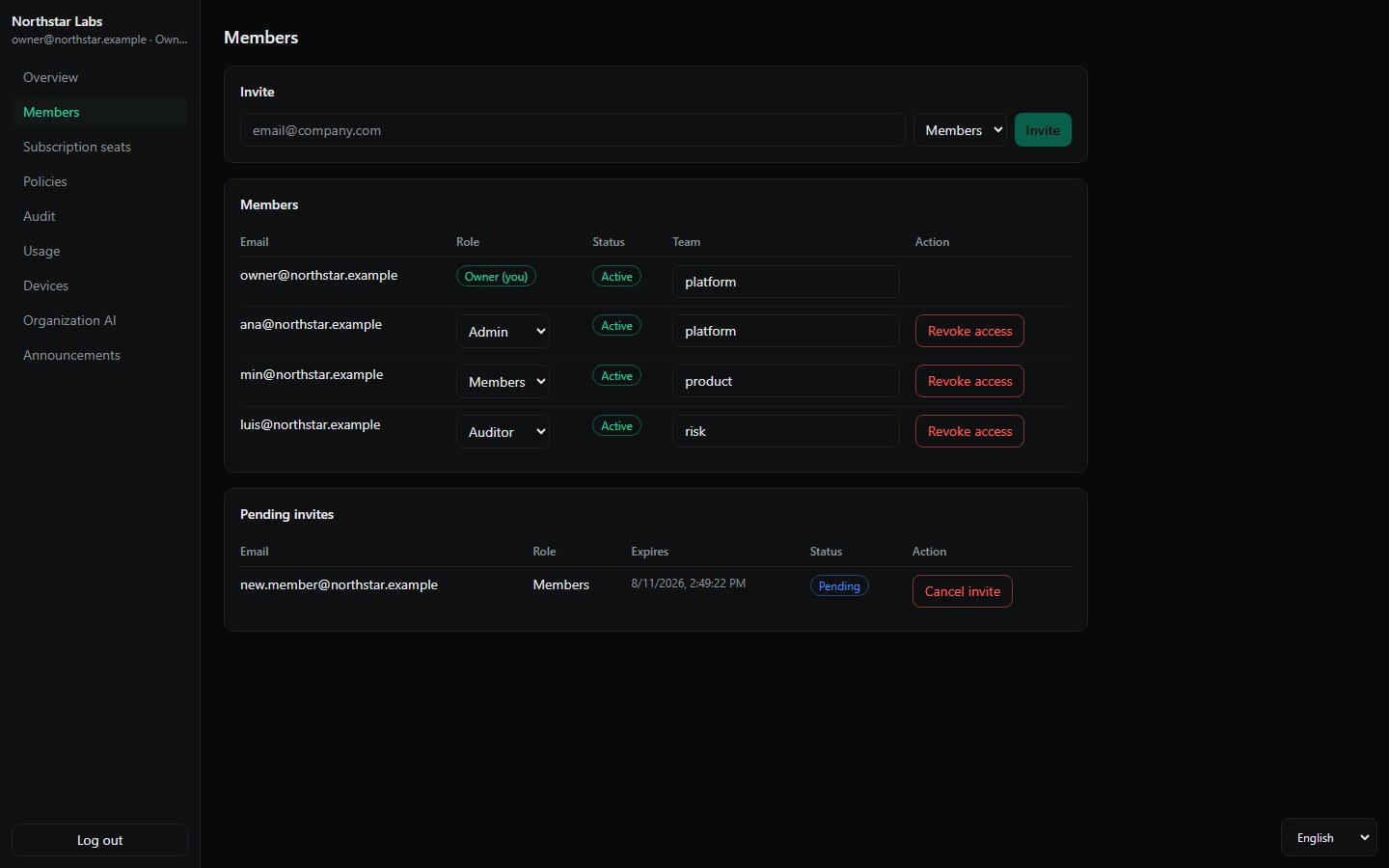Click the Owner (you) role badge
The width and height of the screenshot is (1389, 868).
pyautogui.click(x=496, y=276)
